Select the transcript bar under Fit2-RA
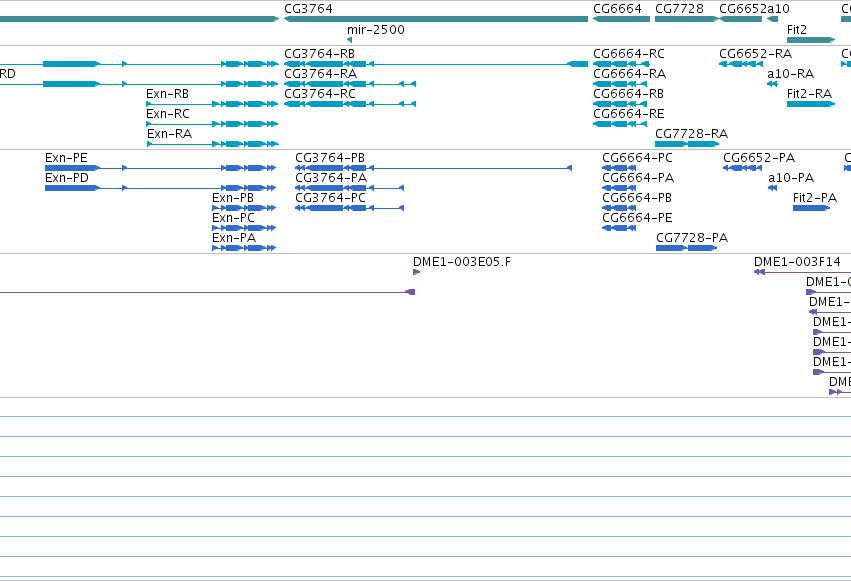Screen dimensions: 851x581 click(x=811, y=104)
